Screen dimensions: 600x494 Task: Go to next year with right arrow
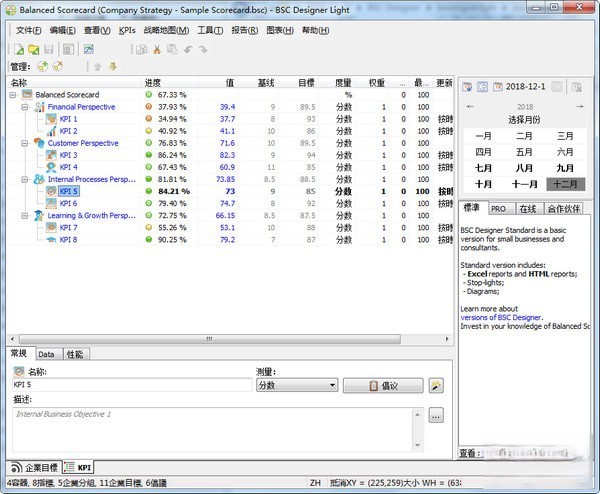579,106
